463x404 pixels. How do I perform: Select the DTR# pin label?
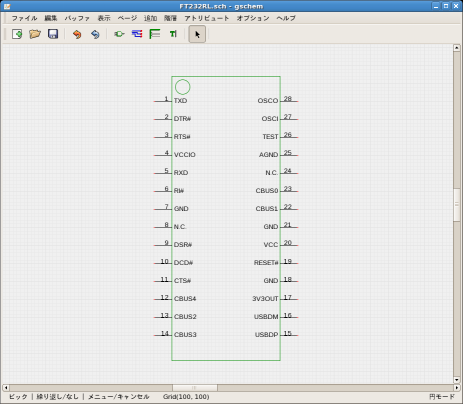[x=182, y=119]
